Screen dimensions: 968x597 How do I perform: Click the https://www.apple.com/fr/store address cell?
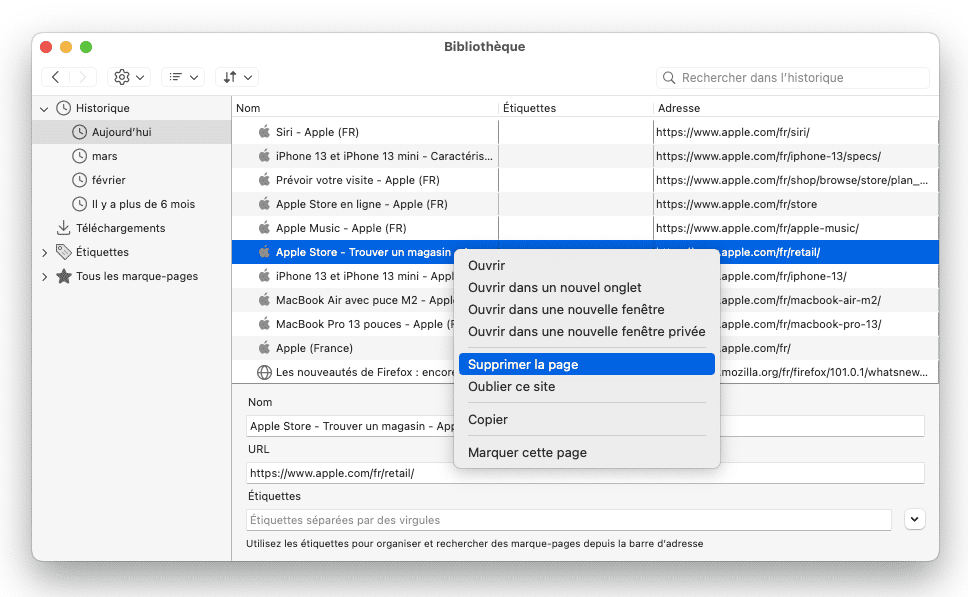tap(796, 204)
